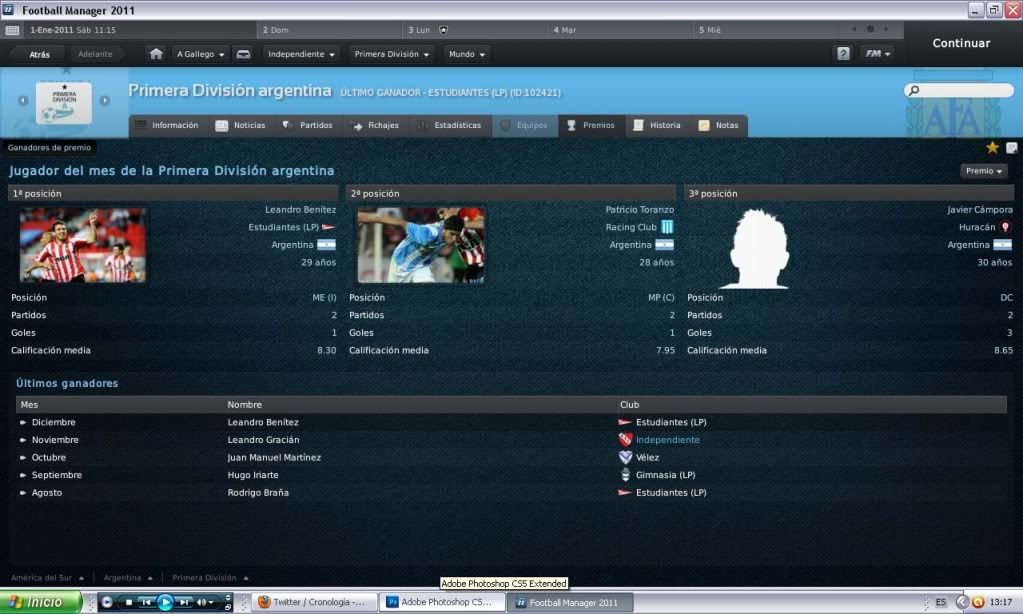Screen dimensions: 1023x614
Task: Switch to the Fichajes tab
Action: [x=375, y=125]
